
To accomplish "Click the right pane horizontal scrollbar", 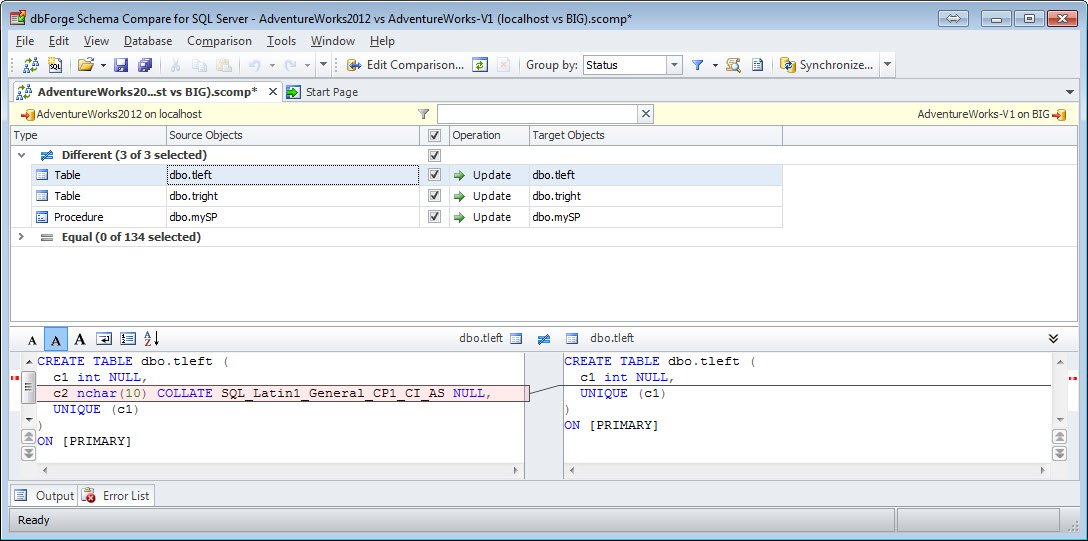I will tap(807, 470).
